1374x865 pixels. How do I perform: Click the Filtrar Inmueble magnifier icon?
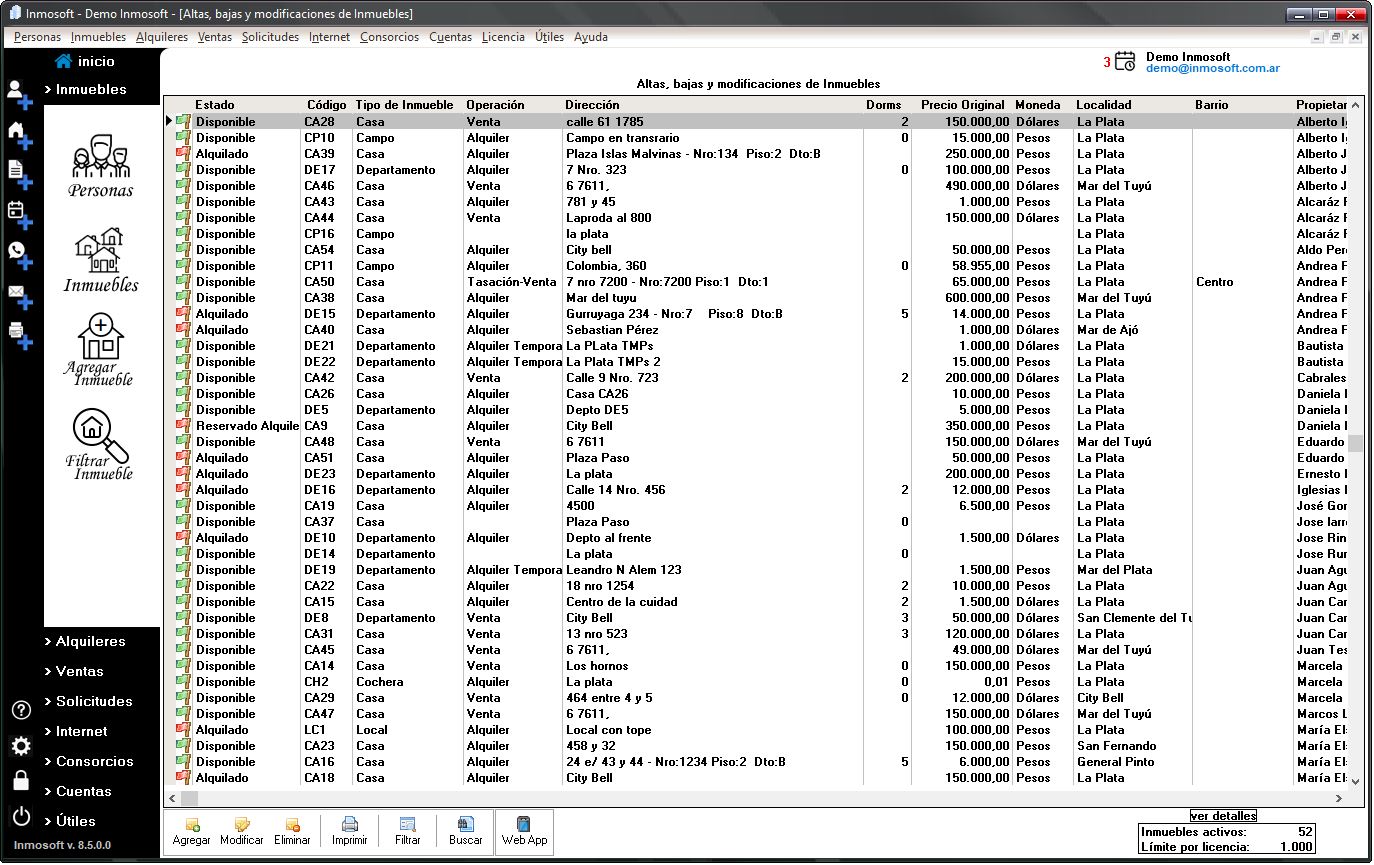[x=101, y=445]
